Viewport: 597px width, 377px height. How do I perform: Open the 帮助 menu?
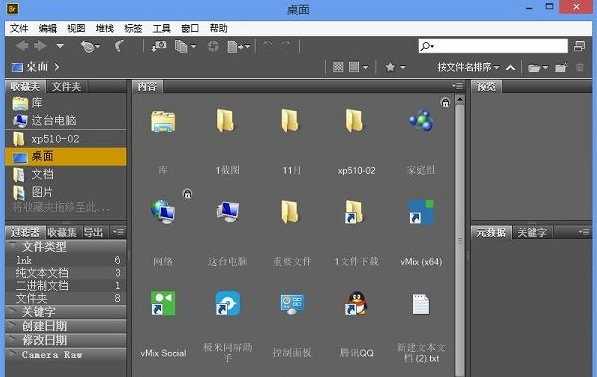click(x=219, y=28)
